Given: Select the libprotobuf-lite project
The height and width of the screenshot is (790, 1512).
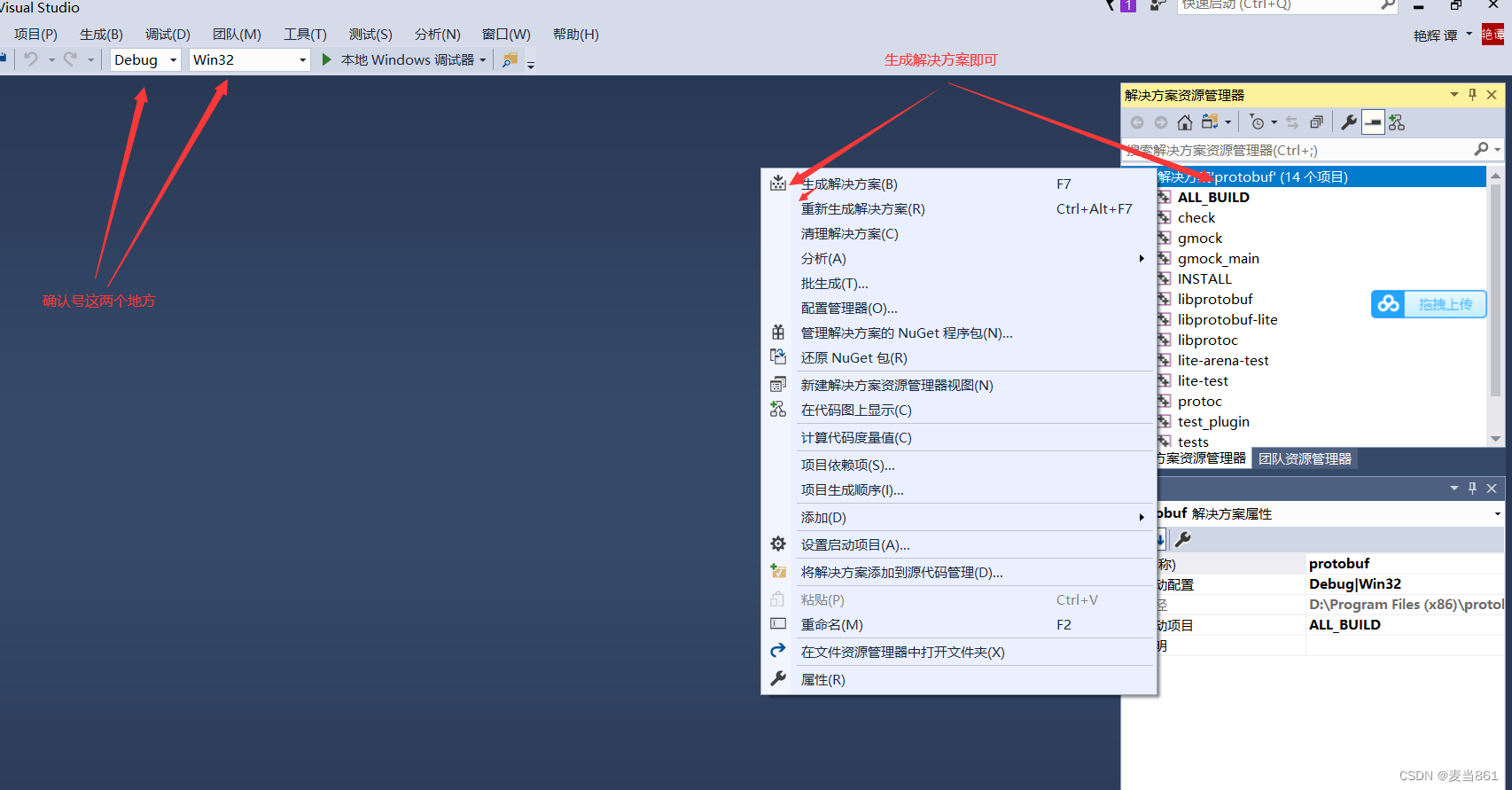Looking at the screenshot, I should 1228,320.
